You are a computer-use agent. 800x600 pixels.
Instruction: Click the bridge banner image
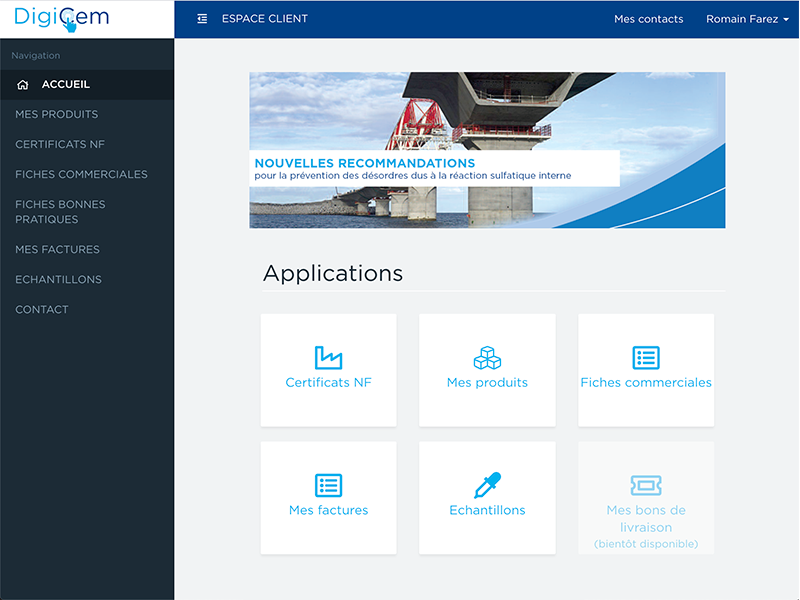click(x=487, y=150)
